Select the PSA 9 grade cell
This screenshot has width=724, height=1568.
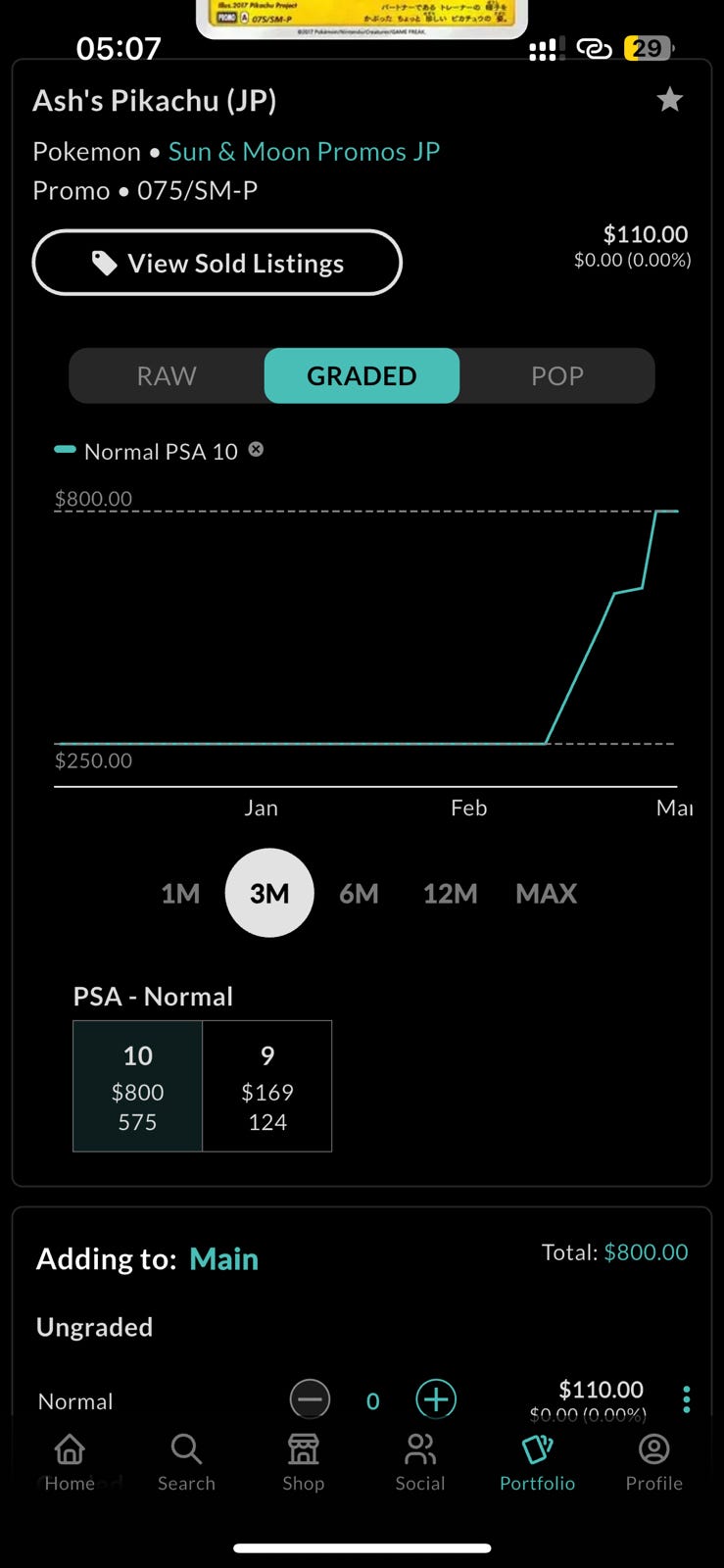coord(266,1086)
